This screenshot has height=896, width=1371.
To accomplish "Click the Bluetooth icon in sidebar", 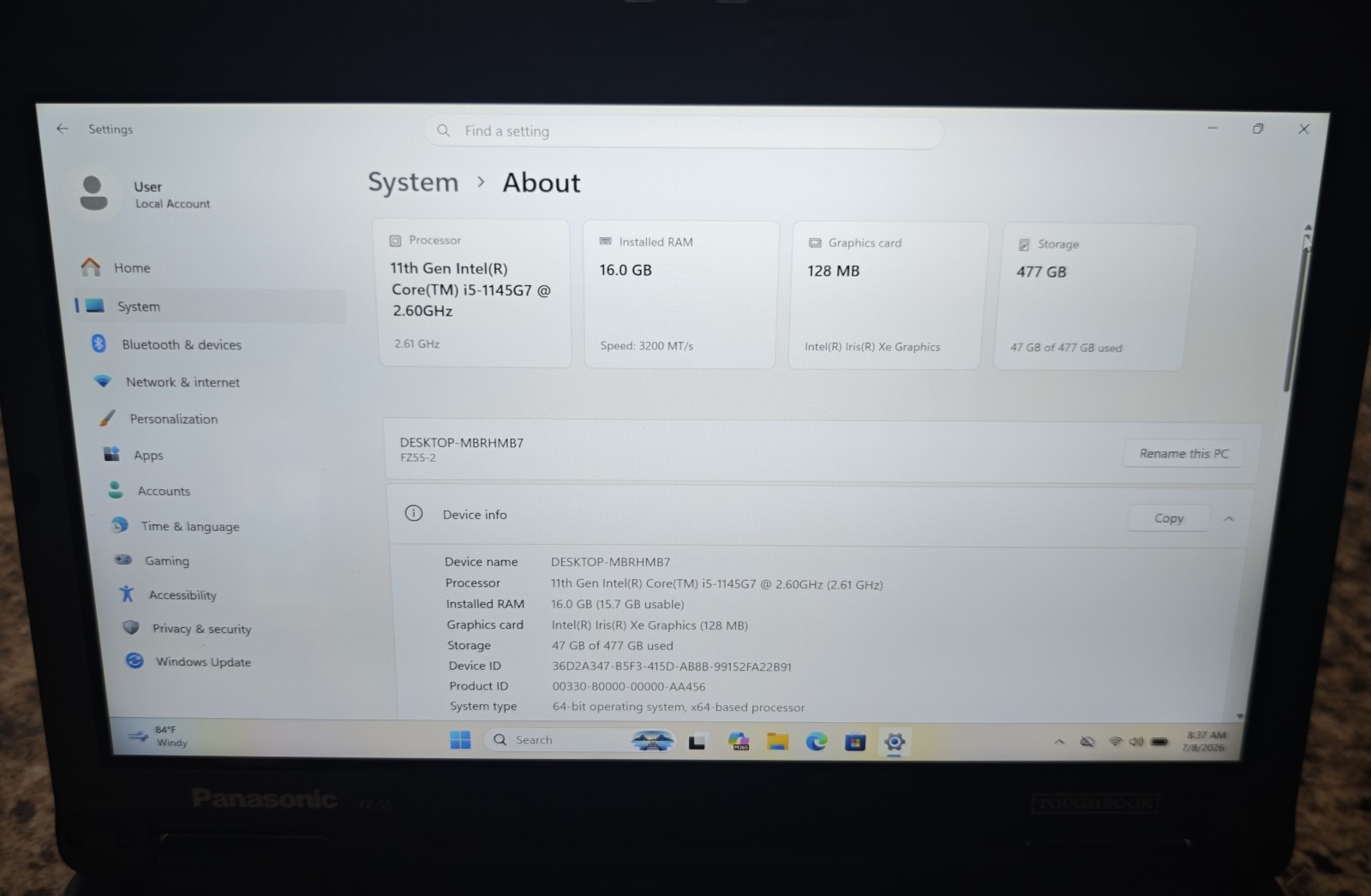I will (x=99, y=343).
